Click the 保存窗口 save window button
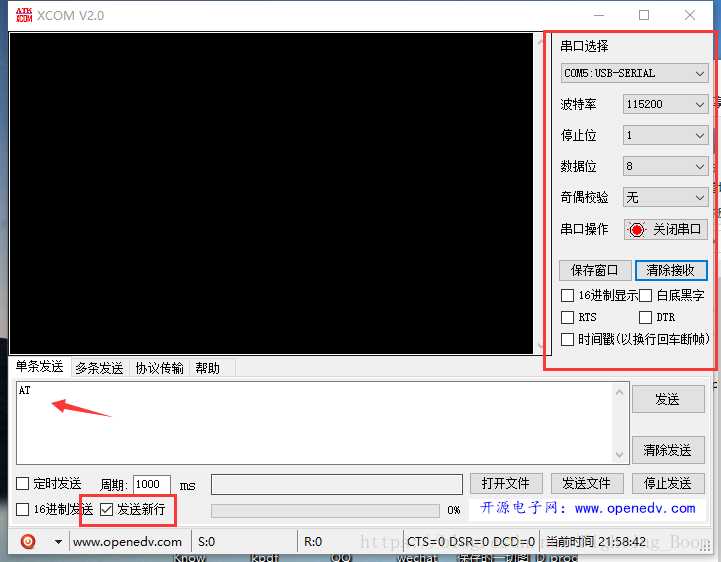This screenshot has height=562, width=721. pos(595,270)
